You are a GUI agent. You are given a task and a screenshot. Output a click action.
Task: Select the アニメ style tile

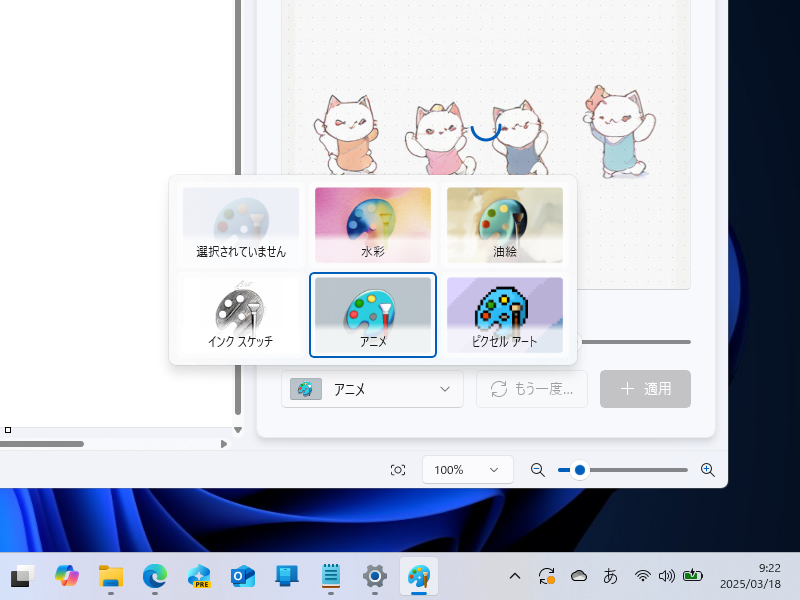click(x=372, y=315)
